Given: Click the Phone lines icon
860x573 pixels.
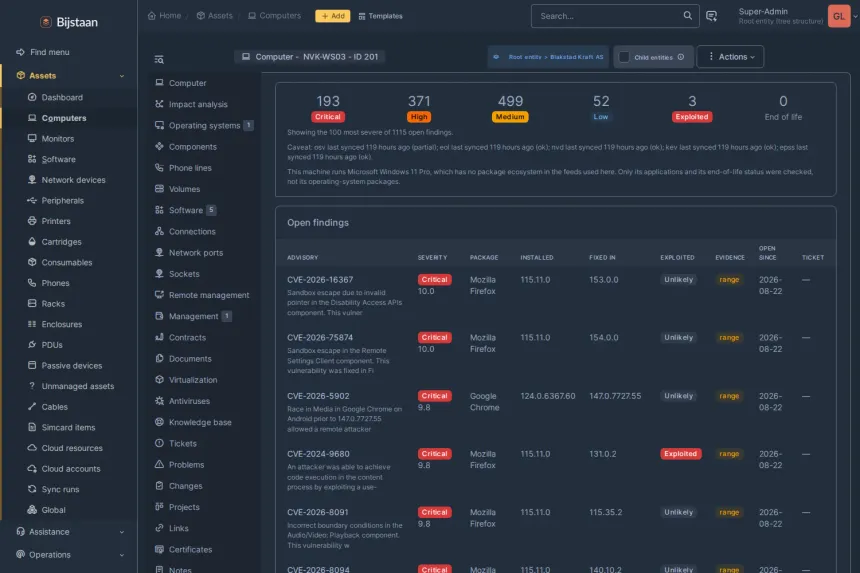Looking at the screenshot, I should click(159, 167).
